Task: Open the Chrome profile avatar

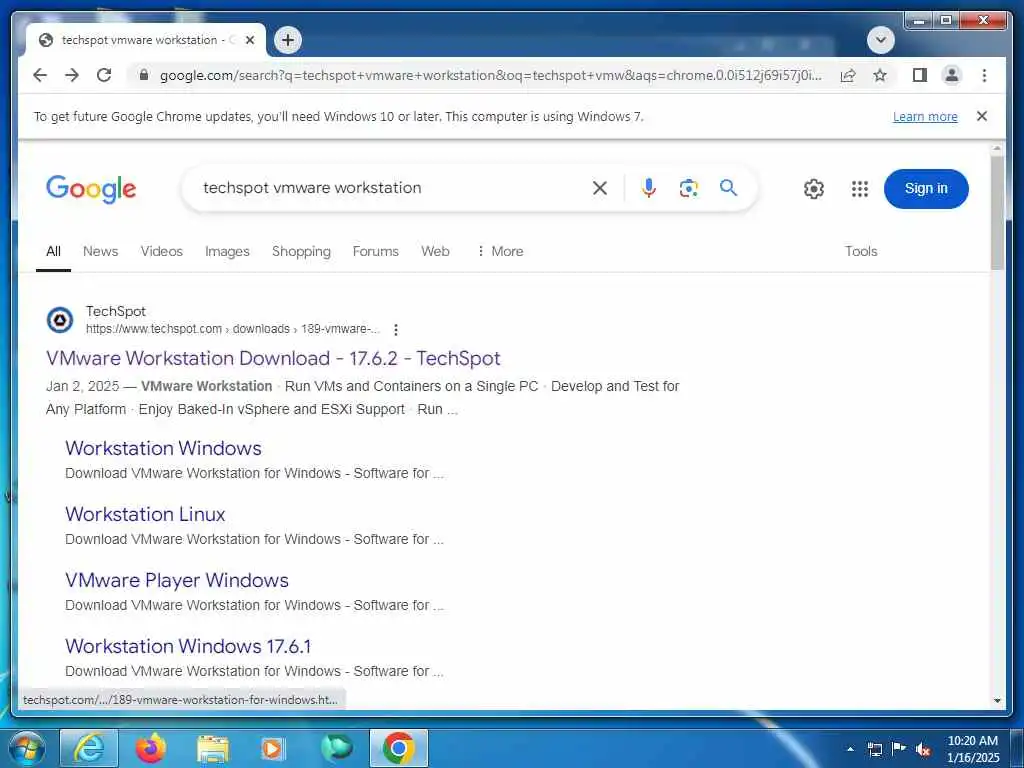Action: click(952, 75)
